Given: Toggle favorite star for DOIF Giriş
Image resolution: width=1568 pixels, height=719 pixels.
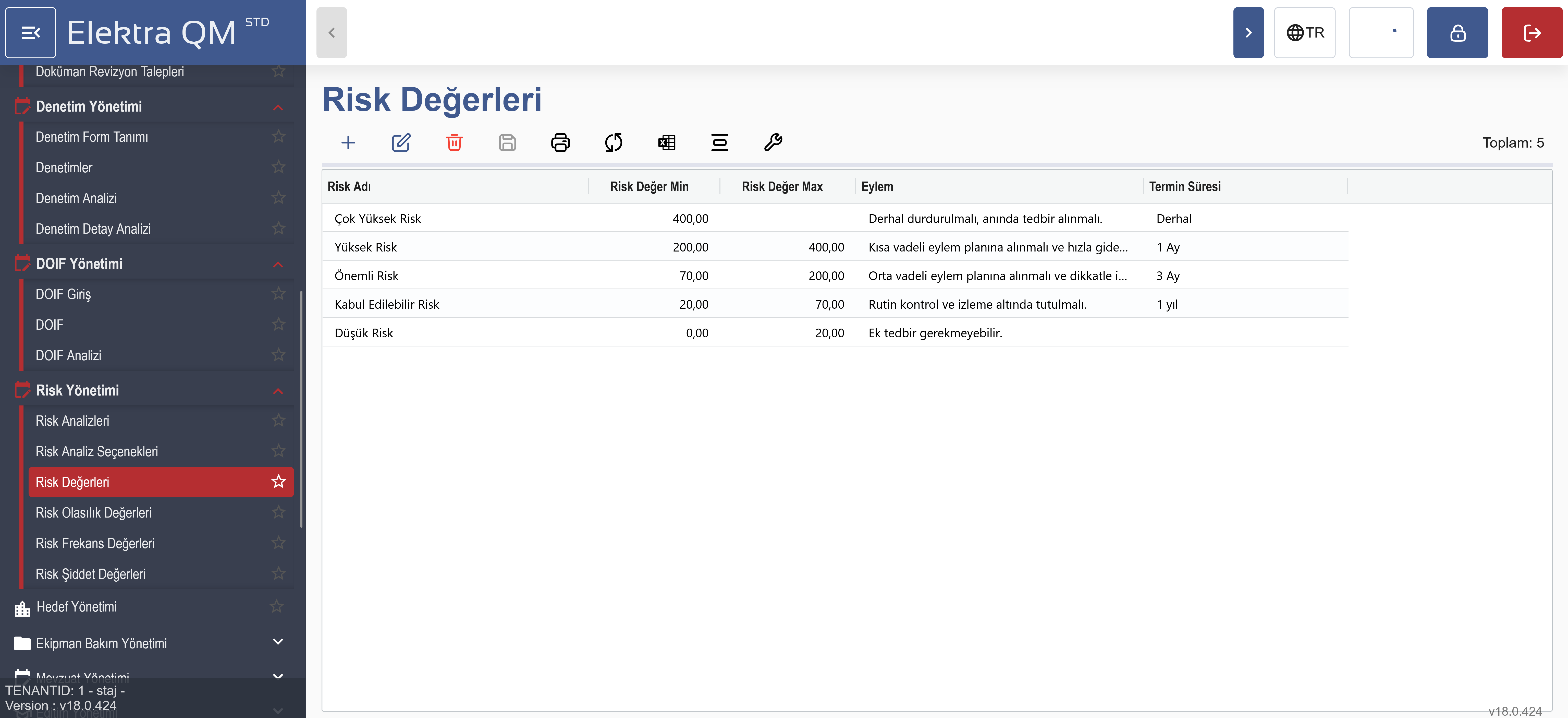Looking at the screenshot, I should click(278, 293).
